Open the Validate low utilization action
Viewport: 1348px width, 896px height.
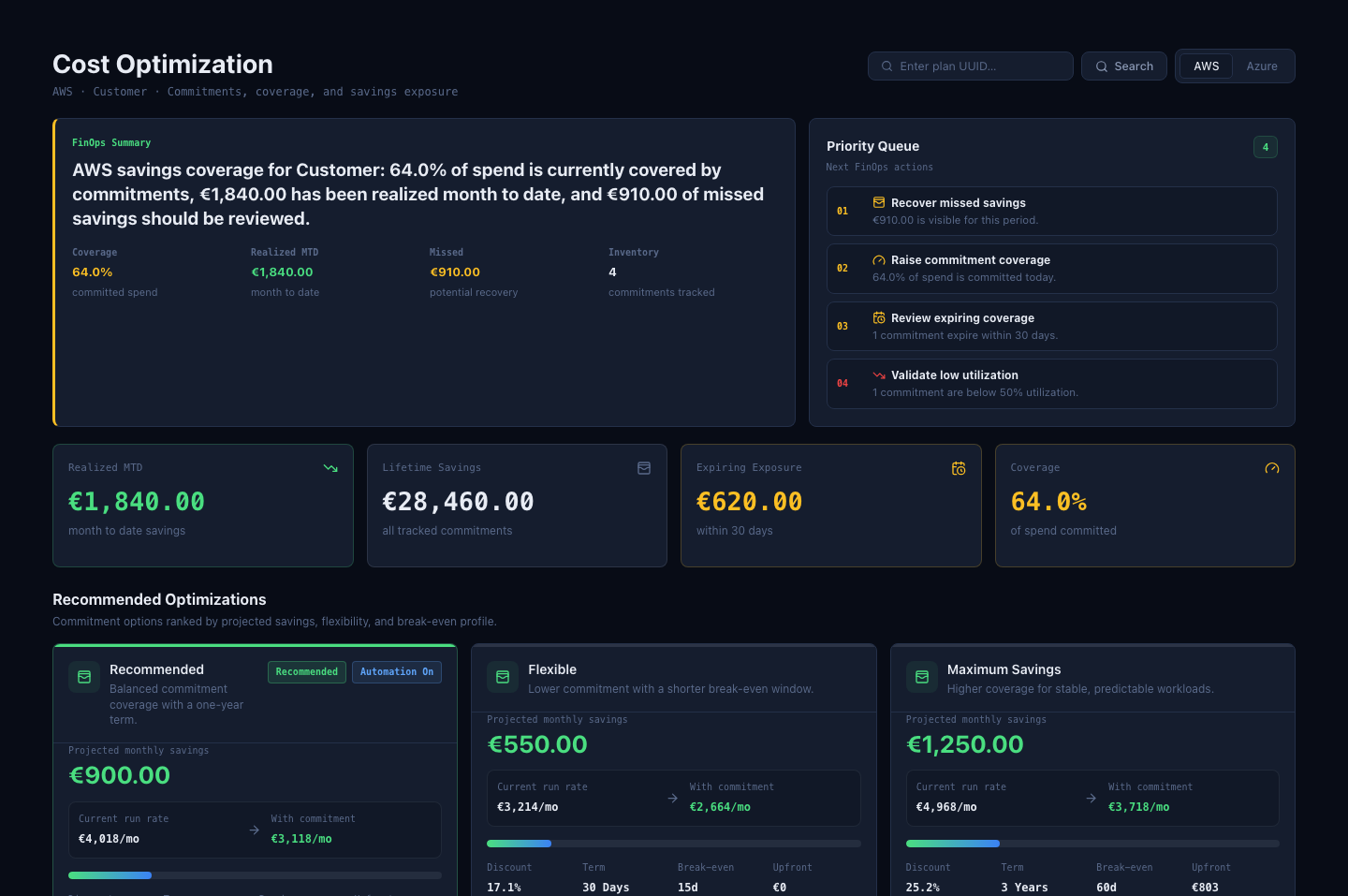1051,384
